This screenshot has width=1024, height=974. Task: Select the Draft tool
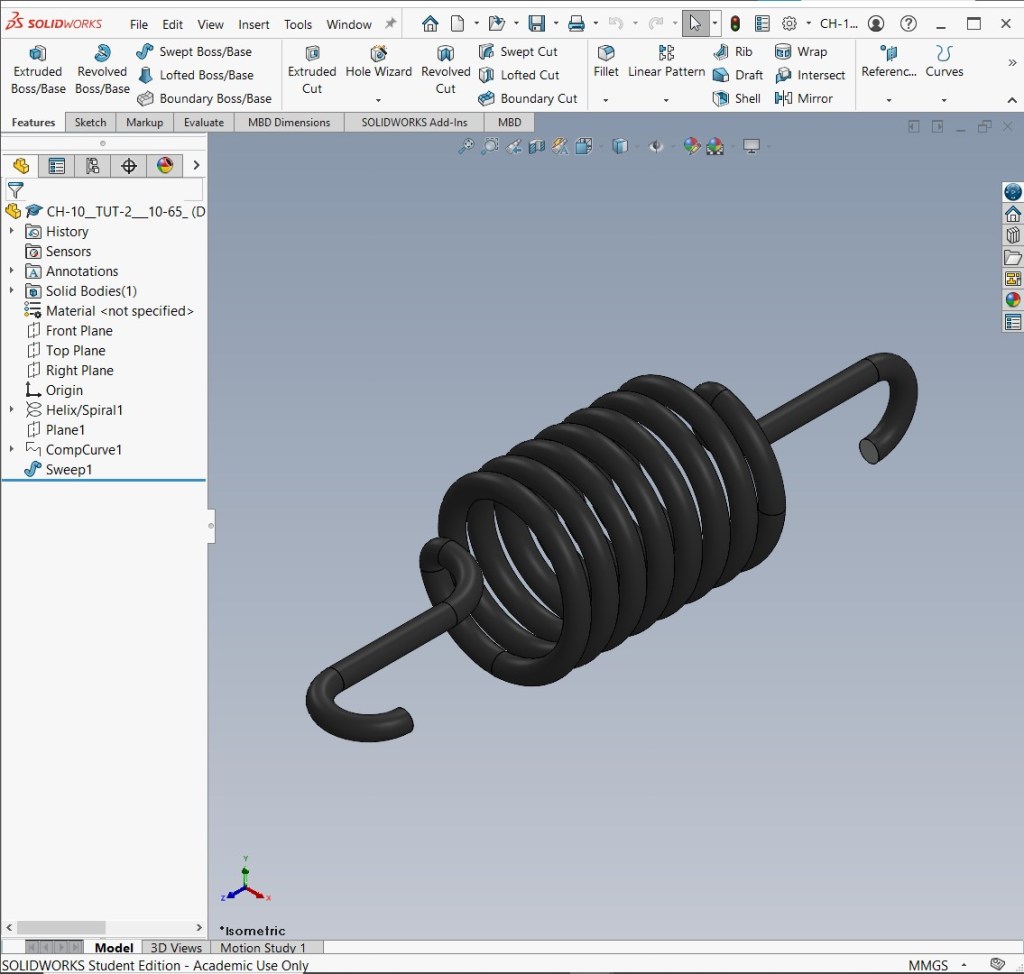[738, 75]
